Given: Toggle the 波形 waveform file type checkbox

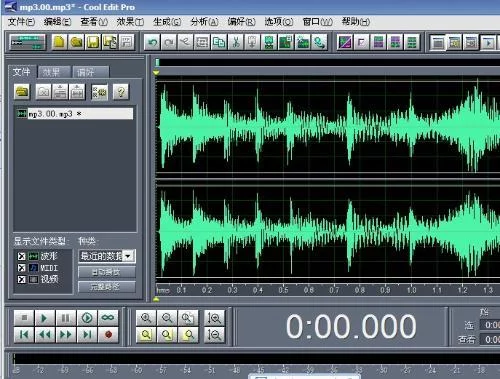Looking at the screenshot, I should click(22, 256).
